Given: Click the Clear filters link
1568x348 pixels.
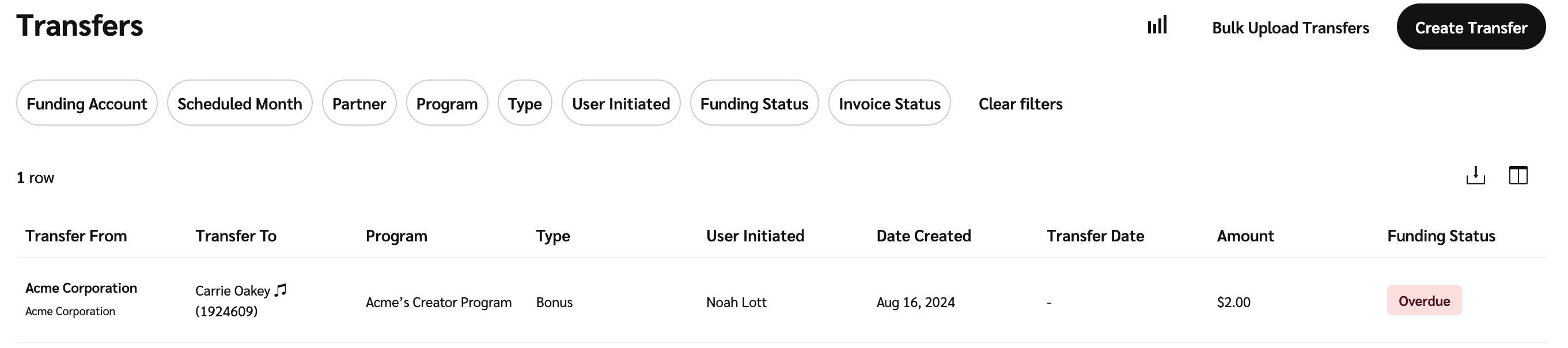Looking at the screenshot, I should click(1020, 104).
